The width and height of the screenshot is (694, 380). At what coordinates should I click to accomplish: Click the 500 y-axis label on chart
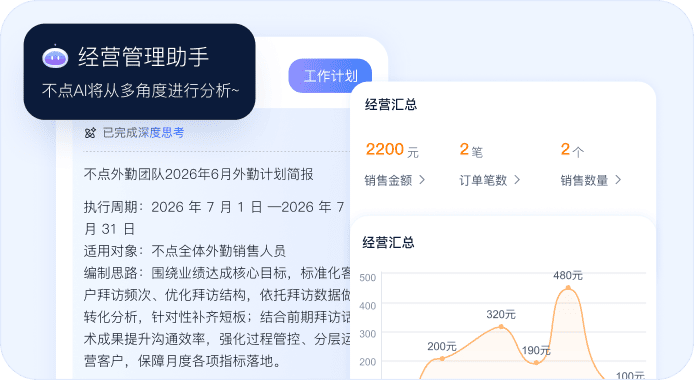[x=367, y=278]
